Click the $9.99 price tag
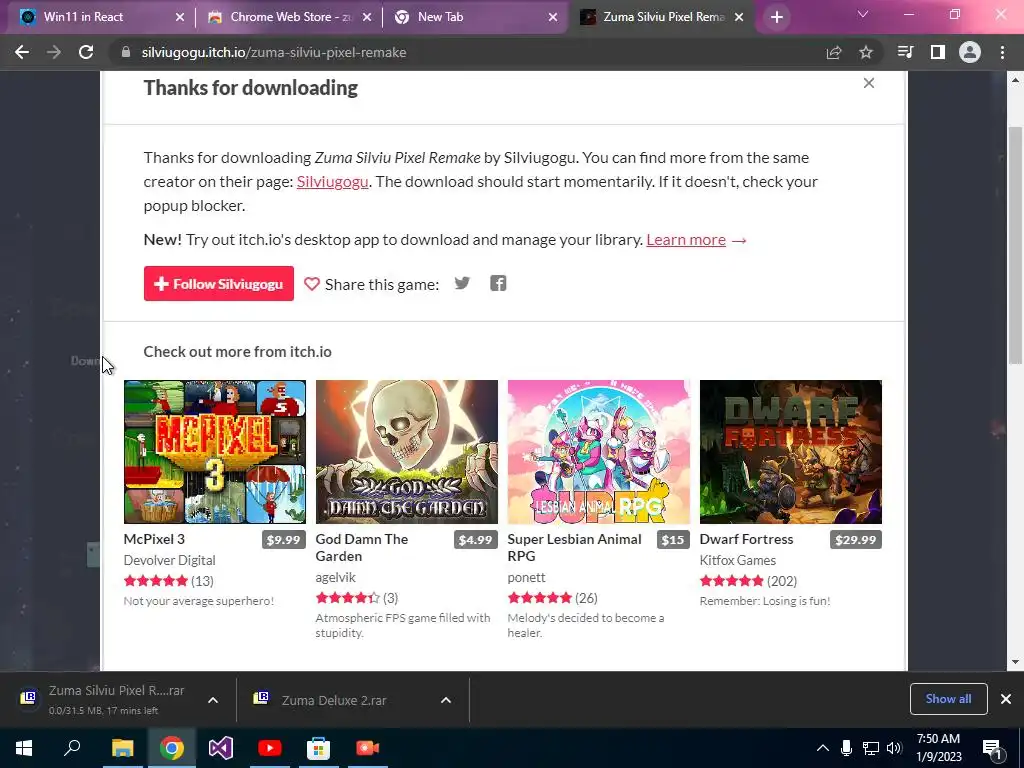This screenshot has width=1024, height=768. pos(283,539)
